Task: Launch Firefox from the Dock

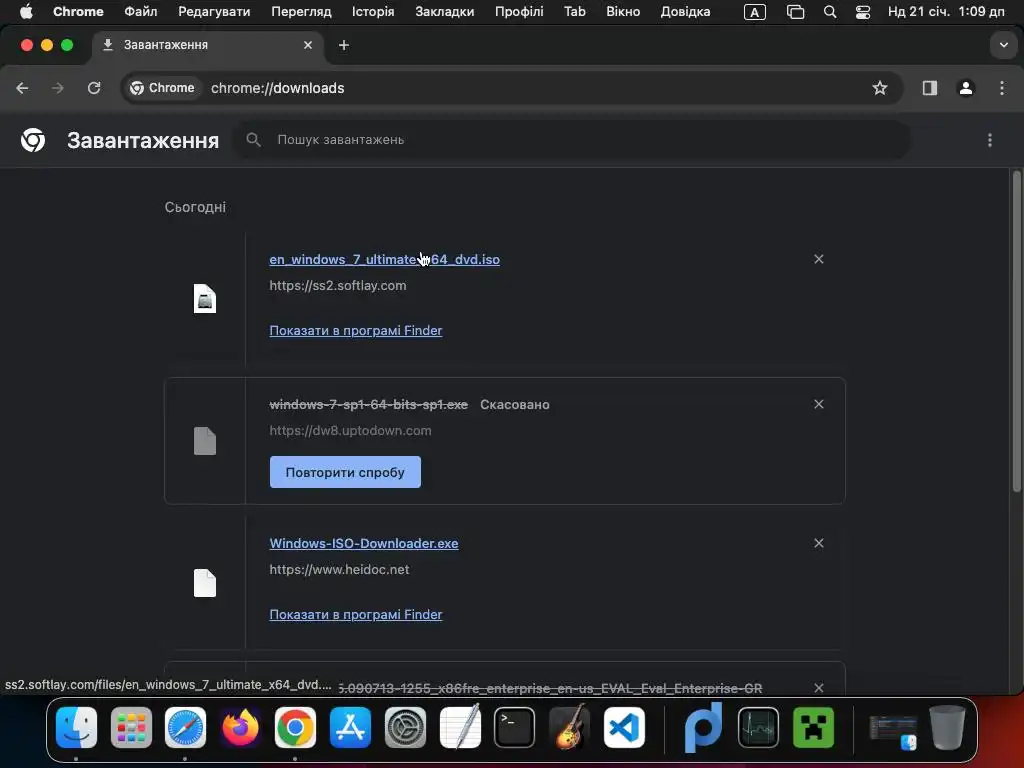Action: point(240,728)
